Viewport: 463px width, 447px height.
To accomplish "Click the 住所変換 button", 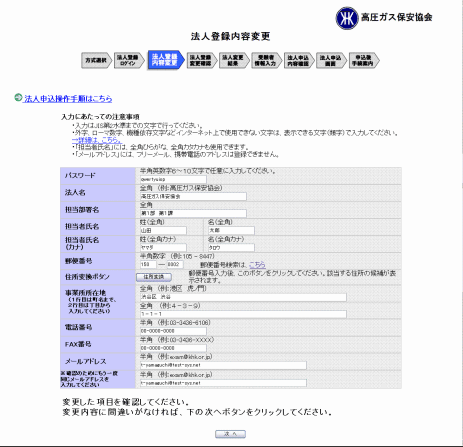I will coord(154,277).
